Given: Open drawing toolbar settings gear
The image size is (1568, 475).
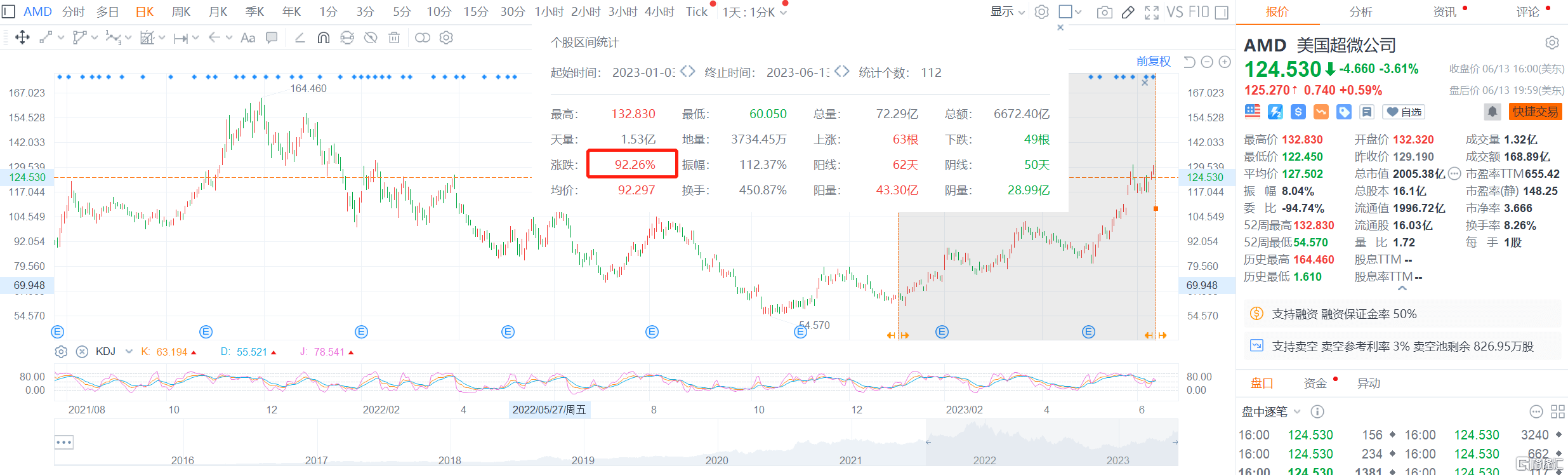Looking at the screenshot, I should coord(446,37).
